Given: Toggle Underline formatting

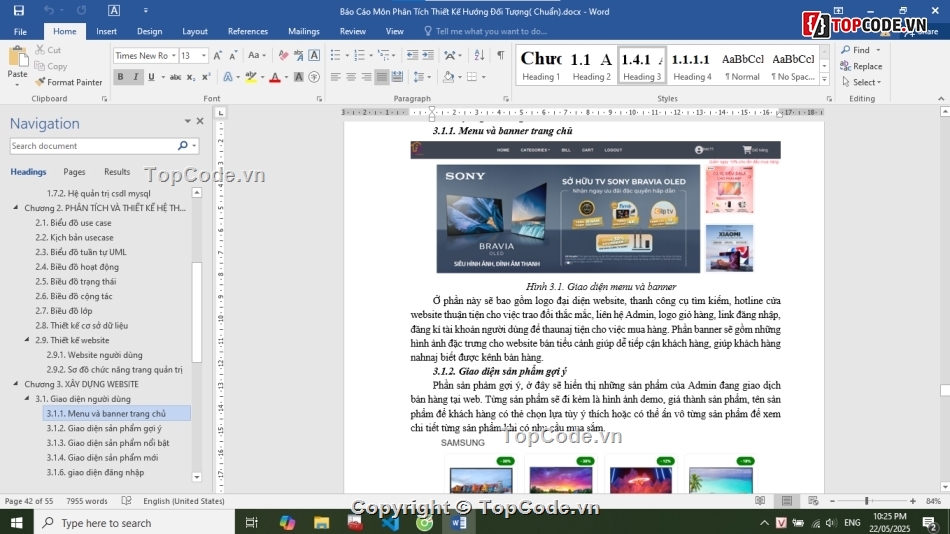Looking at the screenshot, I should [x=151, y=77].
